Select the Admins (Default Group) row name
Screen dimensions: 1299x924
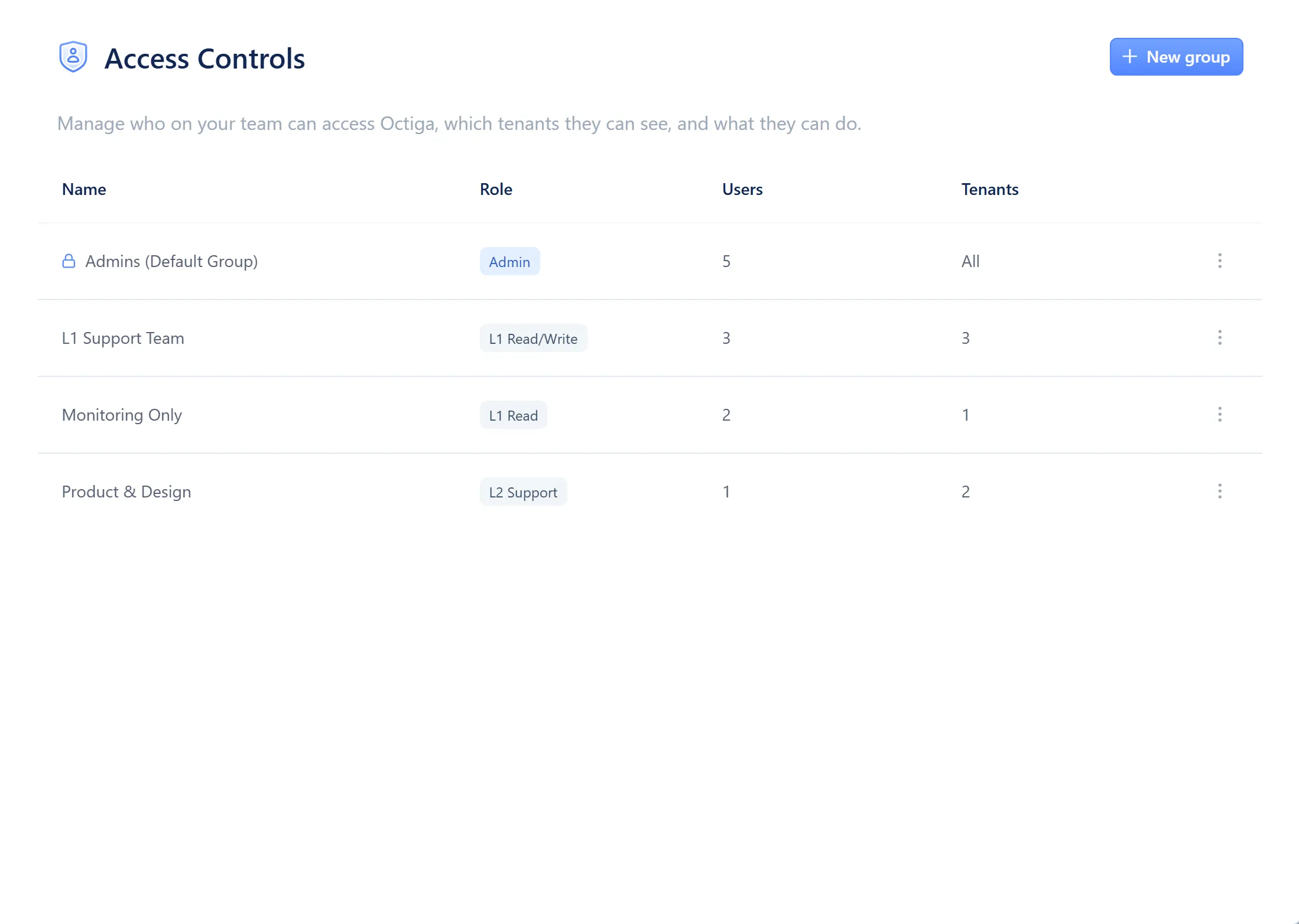[x=171, y=261]
